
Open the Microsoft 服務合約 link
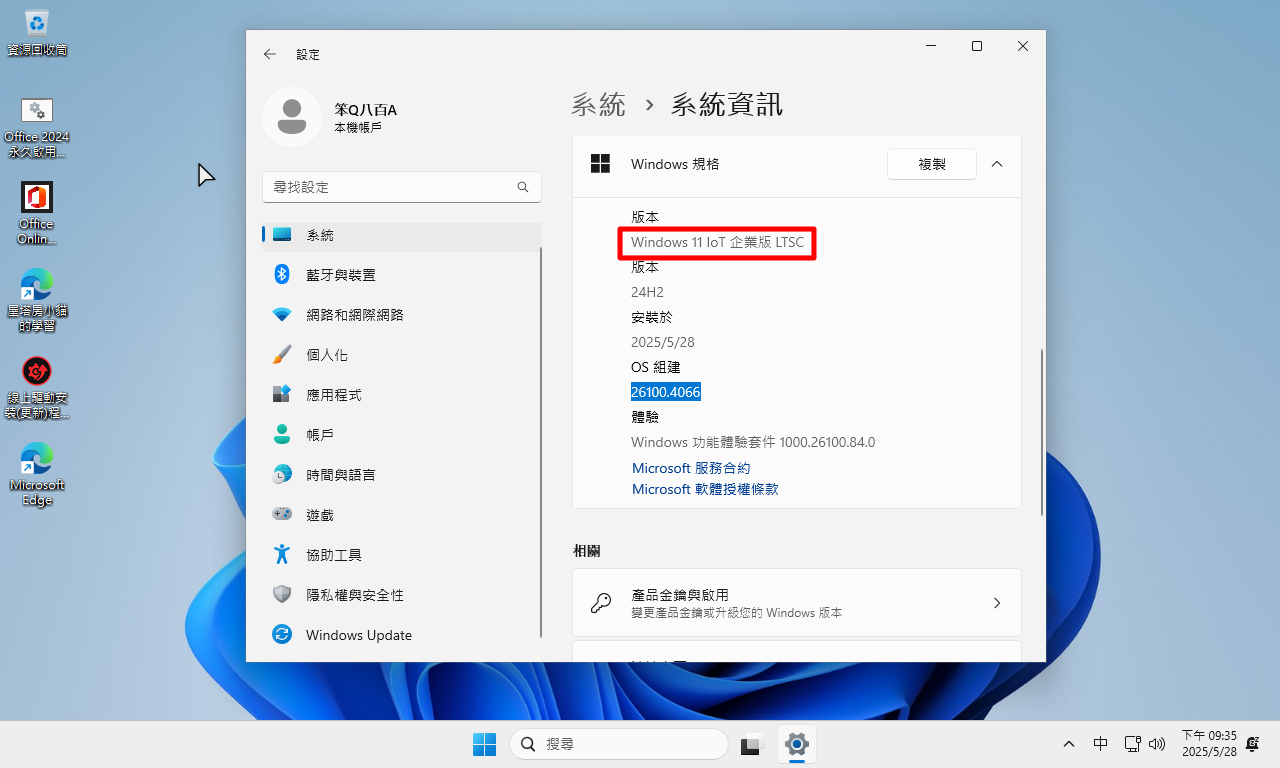[691, 468]
